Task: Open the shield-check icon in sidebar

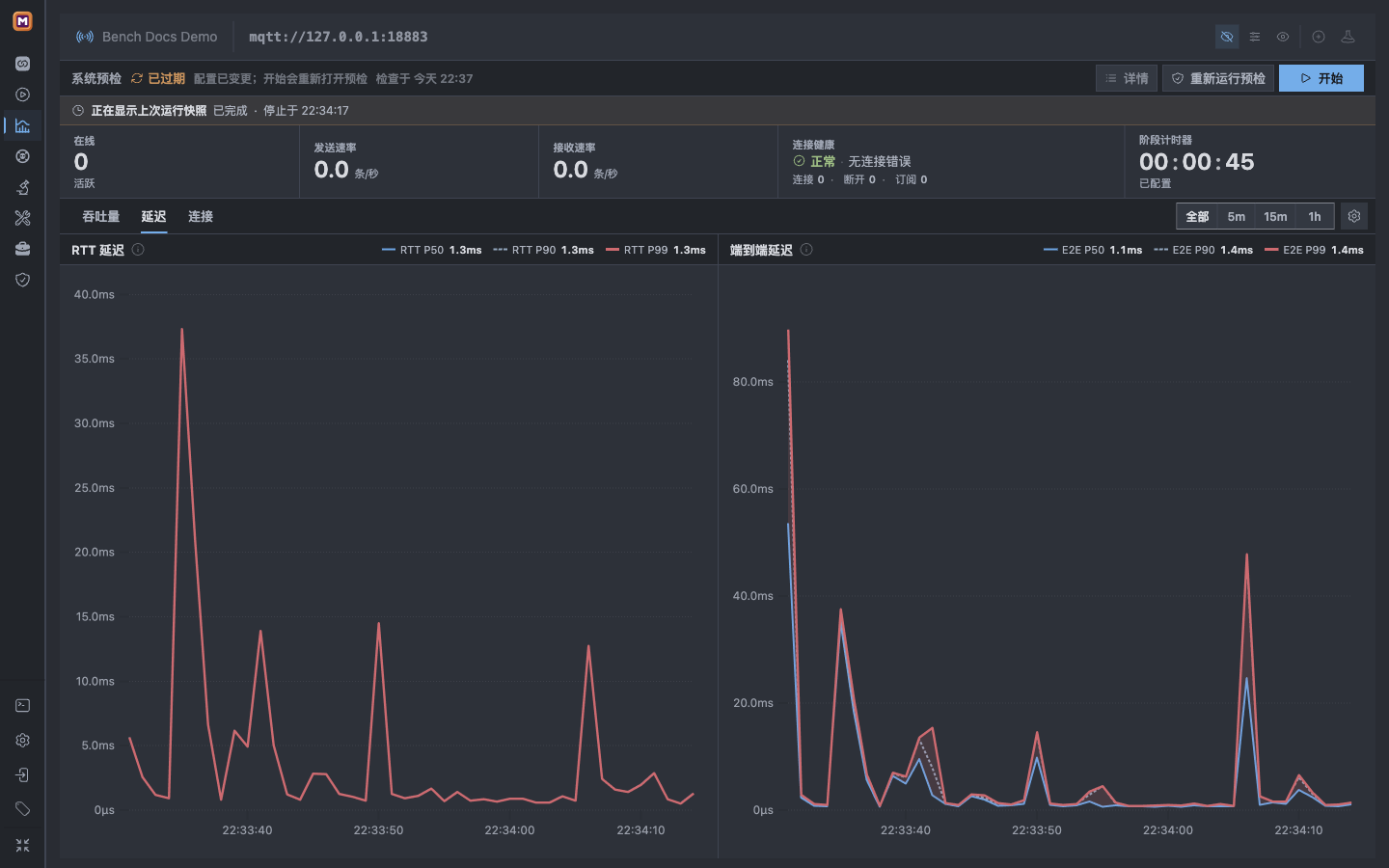Action: pyautogui.click(x=22, y=280)
